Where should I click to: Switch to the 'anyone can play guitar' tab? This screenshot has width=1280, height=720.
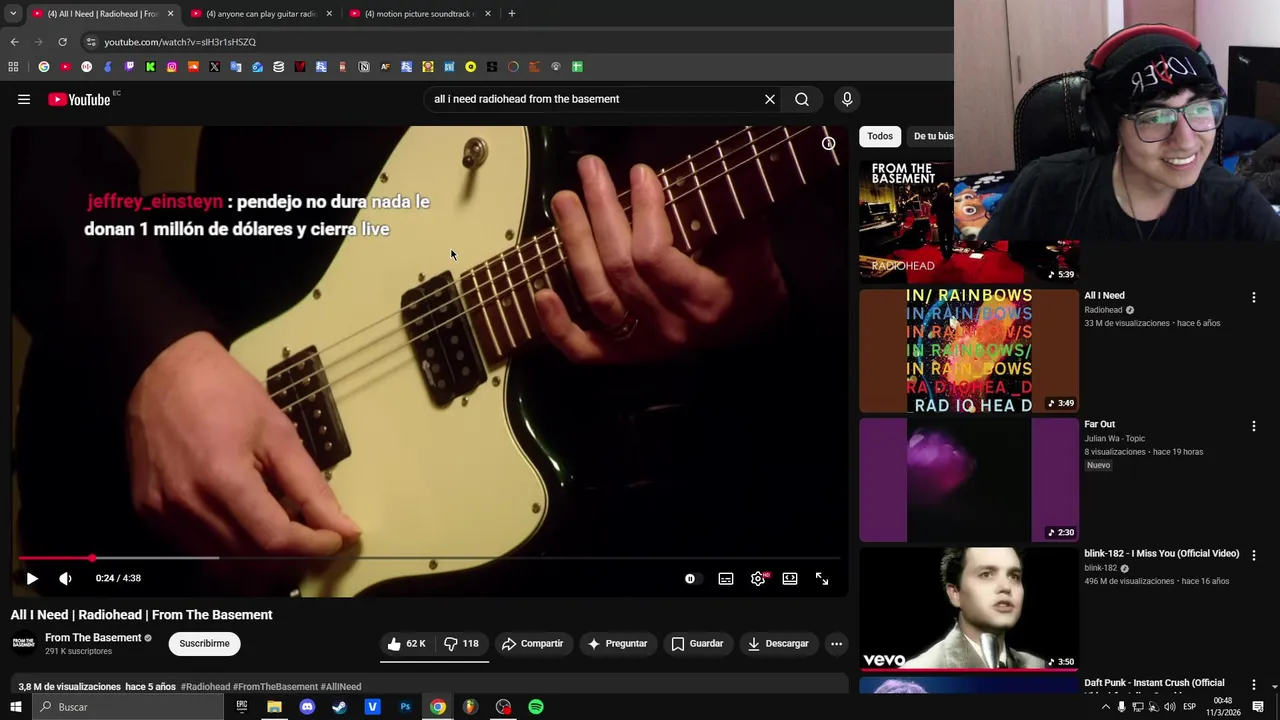[x=260, y=14]
